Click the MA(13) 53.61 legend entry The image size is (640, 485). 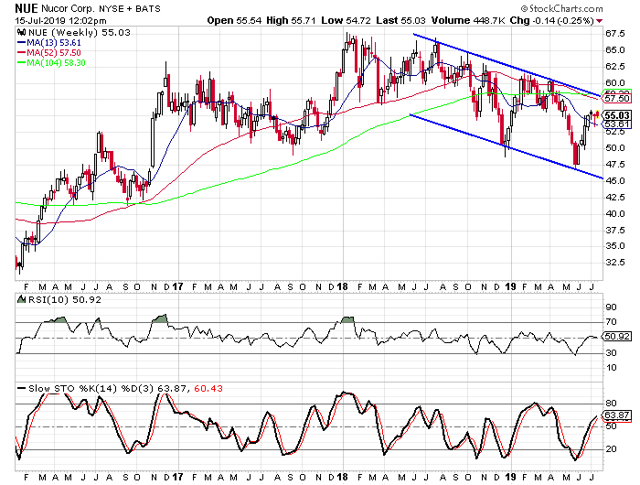(x=49, y=42)
